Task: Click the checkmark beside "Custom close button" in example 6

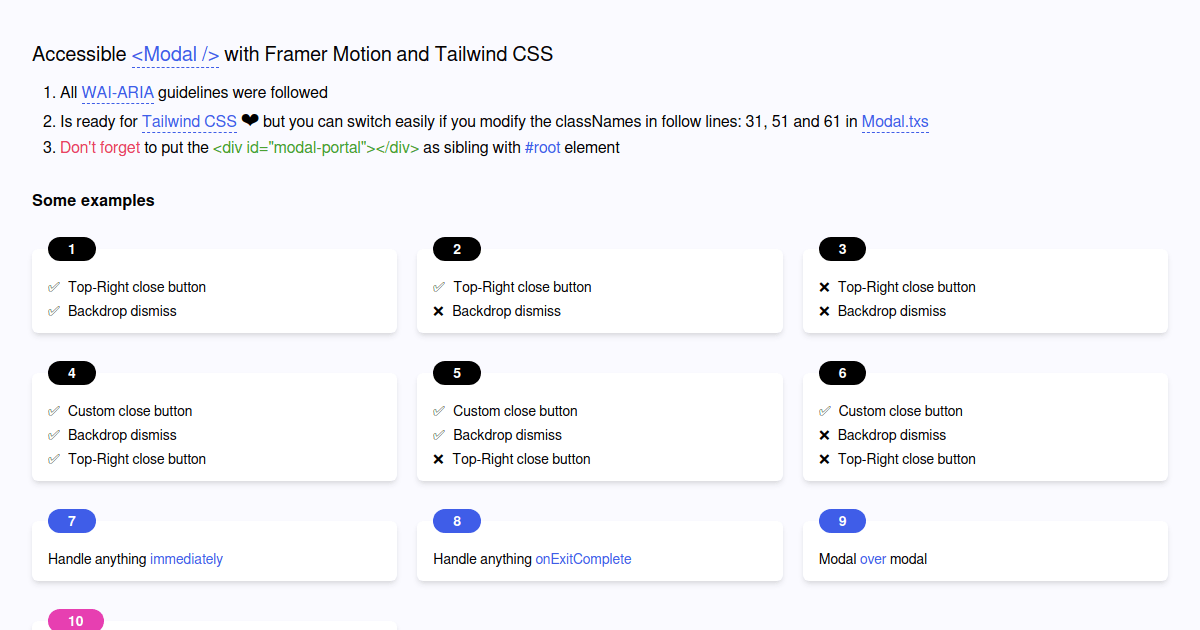Action: click(x=824, y=411)
